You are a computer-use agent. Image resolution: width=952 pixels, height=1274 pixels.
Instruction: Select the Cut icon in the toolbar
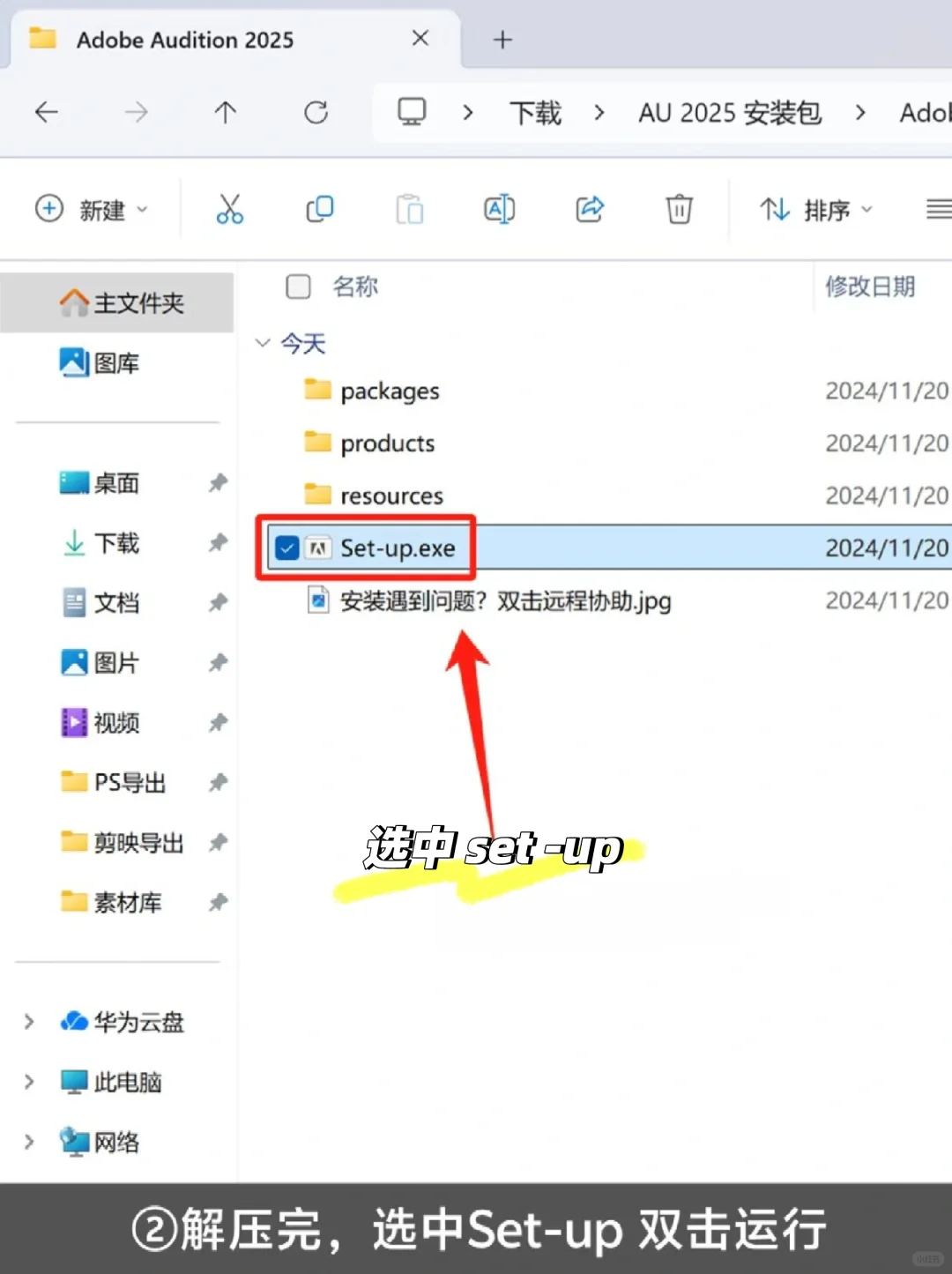click(230, 209)
